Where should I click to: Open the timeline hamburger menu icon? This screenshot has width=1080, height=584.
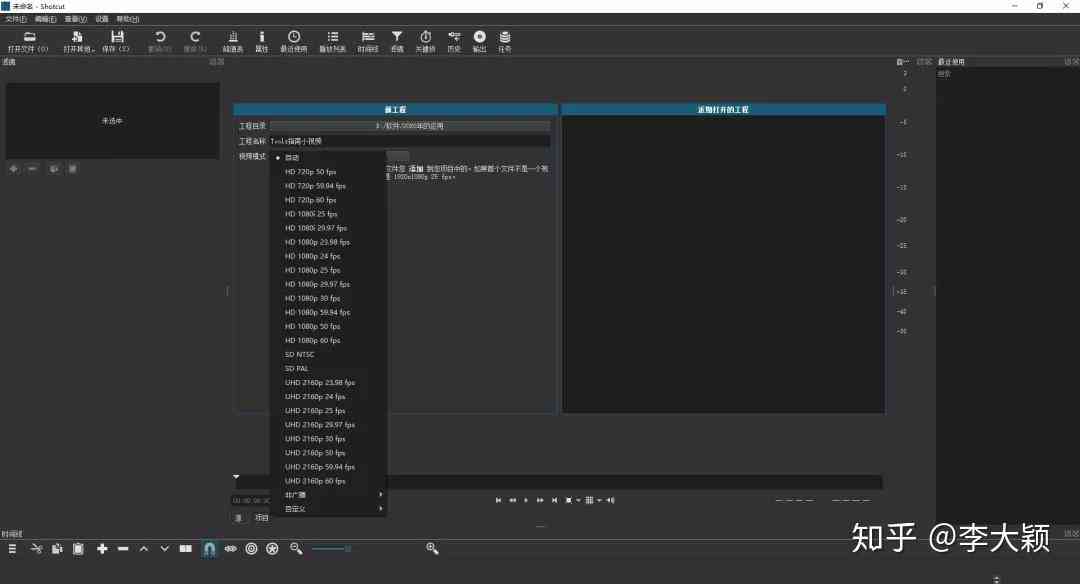pos(12,549)
